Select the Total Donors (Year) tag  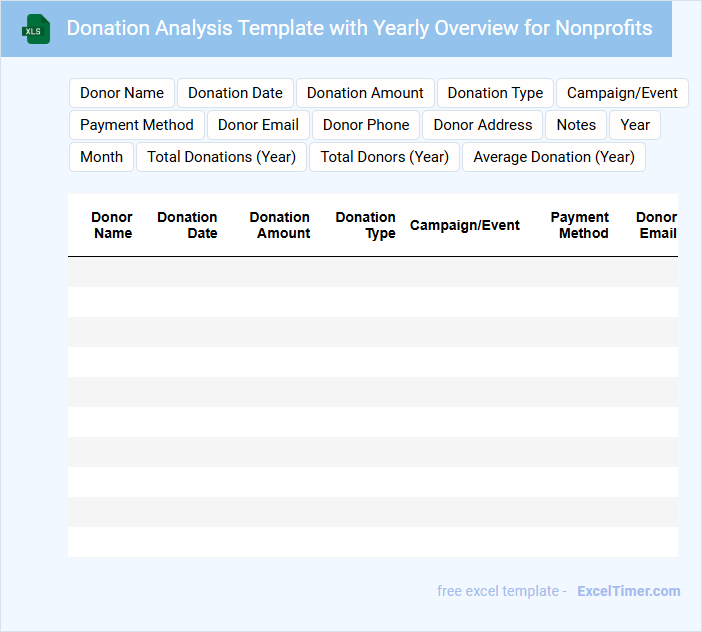click(x=385, y=157)
